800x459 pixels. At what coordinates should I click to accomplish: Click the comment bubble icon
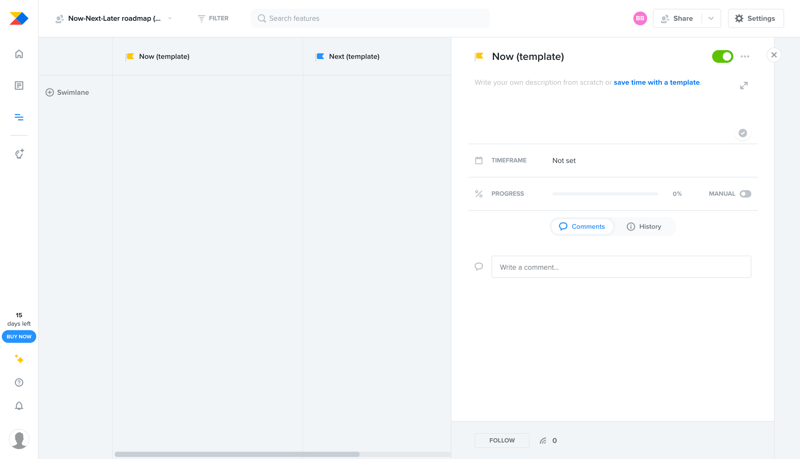pyautogui.click(x=479, y=266)
